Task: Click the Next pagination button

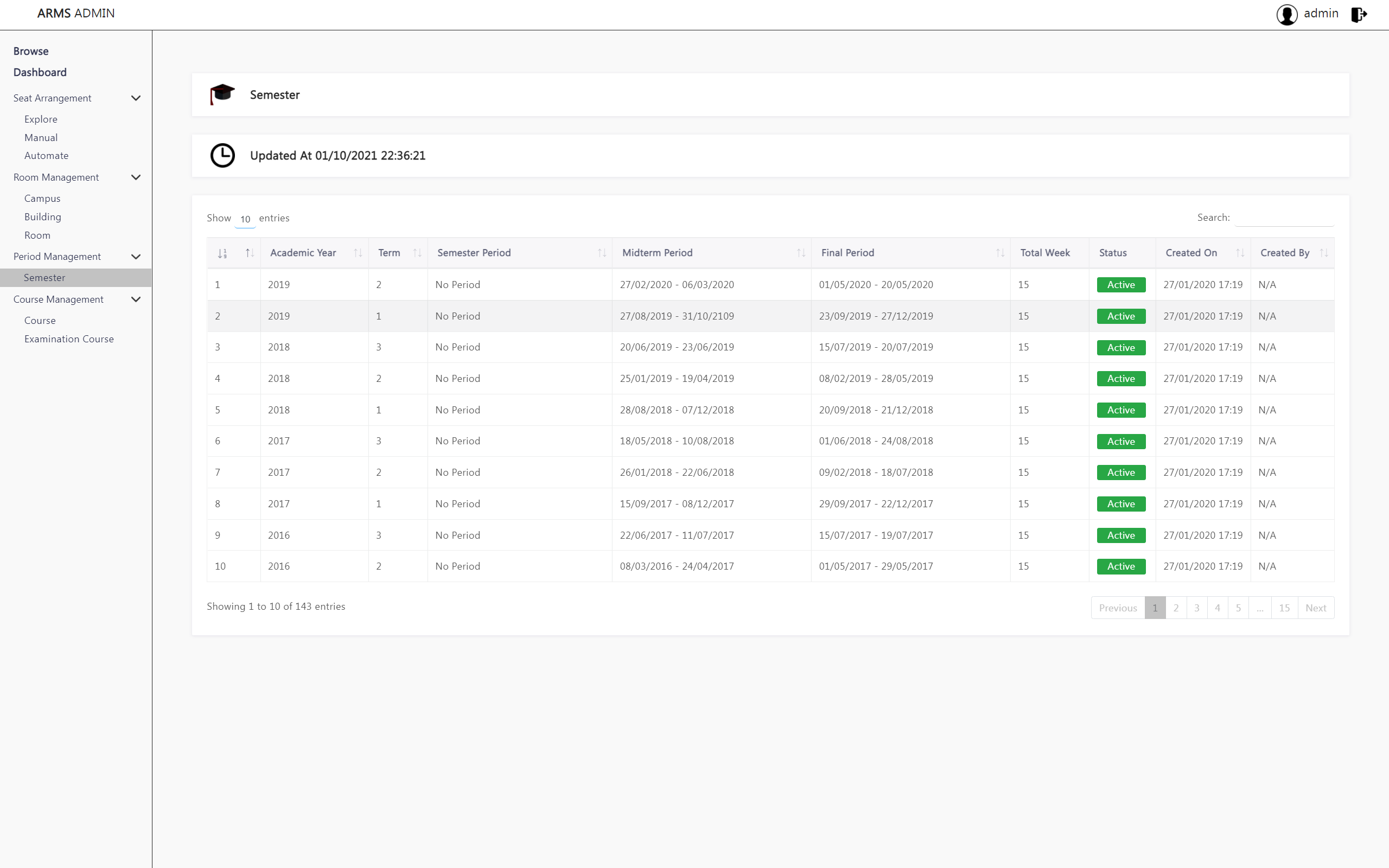Action: [1316, 608]
